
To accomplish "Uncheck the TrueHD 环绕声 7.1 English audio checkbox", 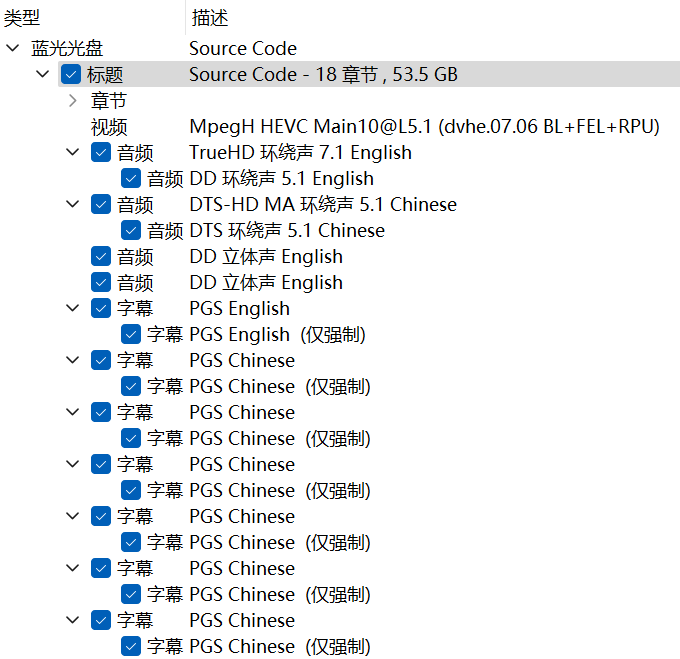I will [x=101, y=152].
